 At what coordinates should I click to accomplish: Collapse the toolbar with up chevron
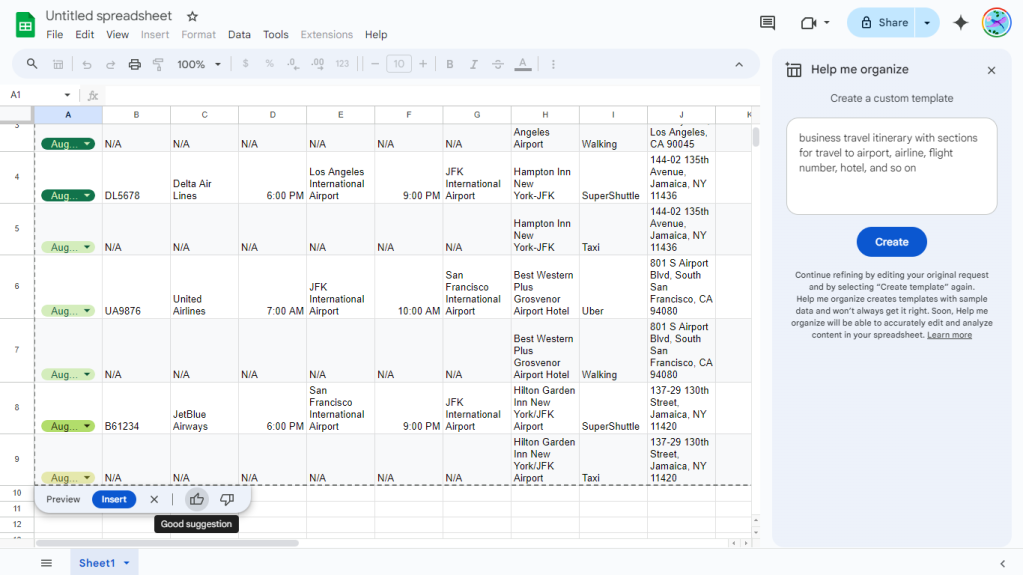739,65
